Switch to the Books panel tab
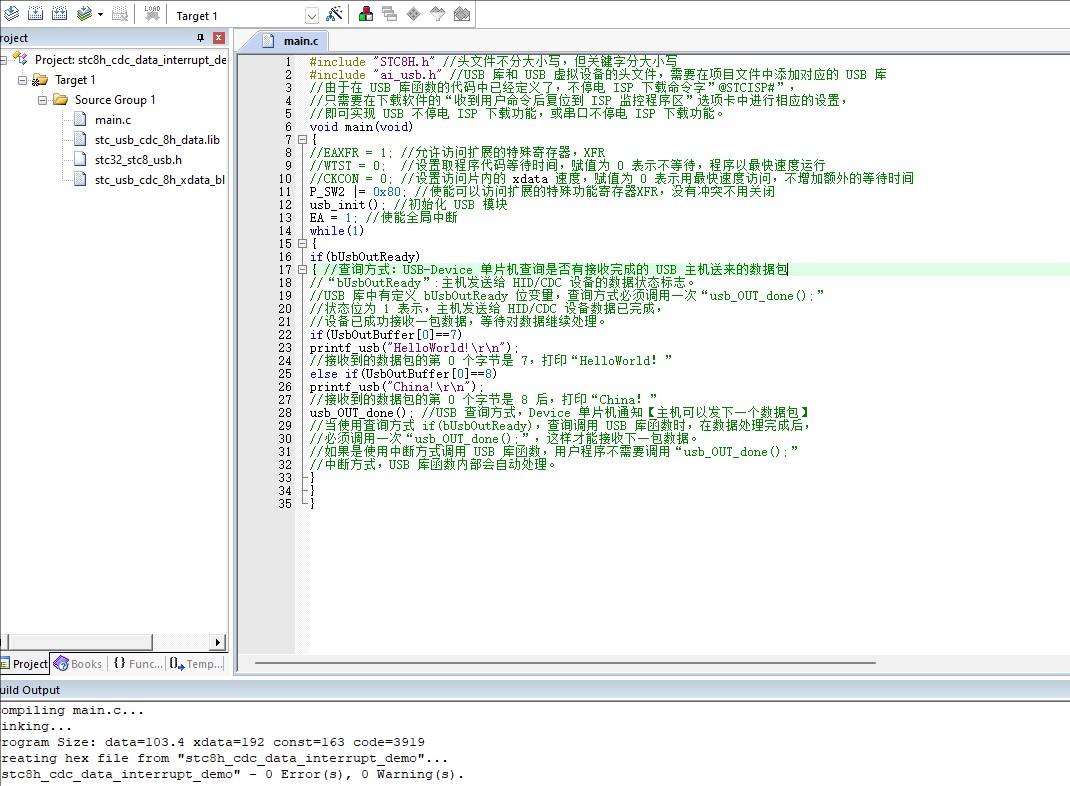The width and height of the screenshot is (1070, 786). (78, 664)
